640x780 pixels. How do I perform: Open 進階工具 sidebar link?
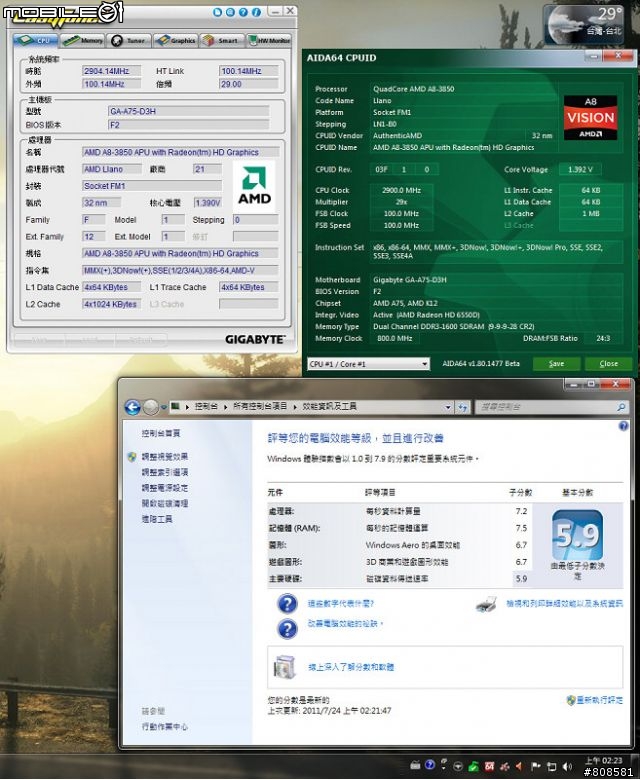pyautogui.click(x=157, y=519)
